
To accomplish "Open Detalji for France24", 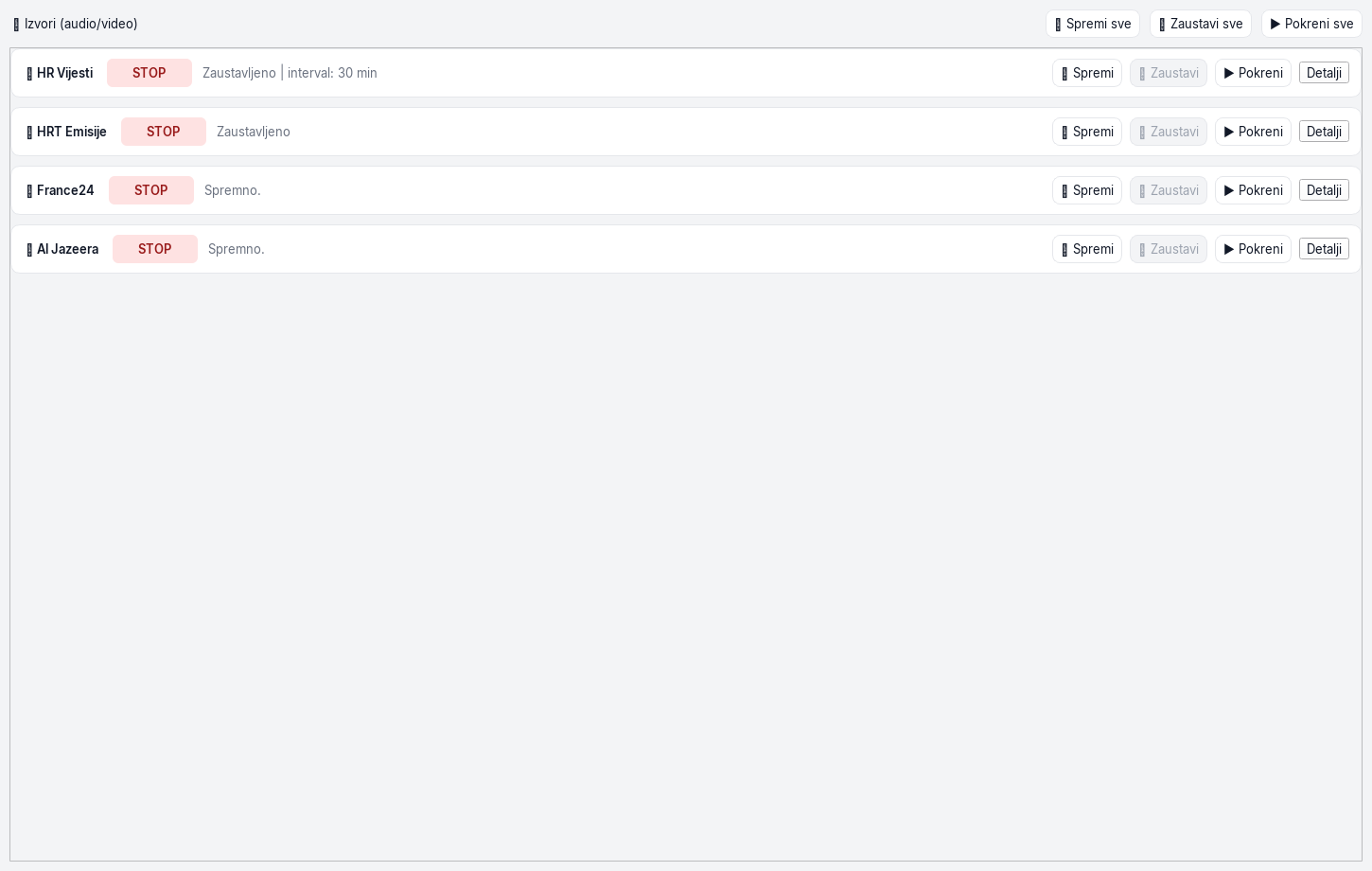I will pos(1324,190).
